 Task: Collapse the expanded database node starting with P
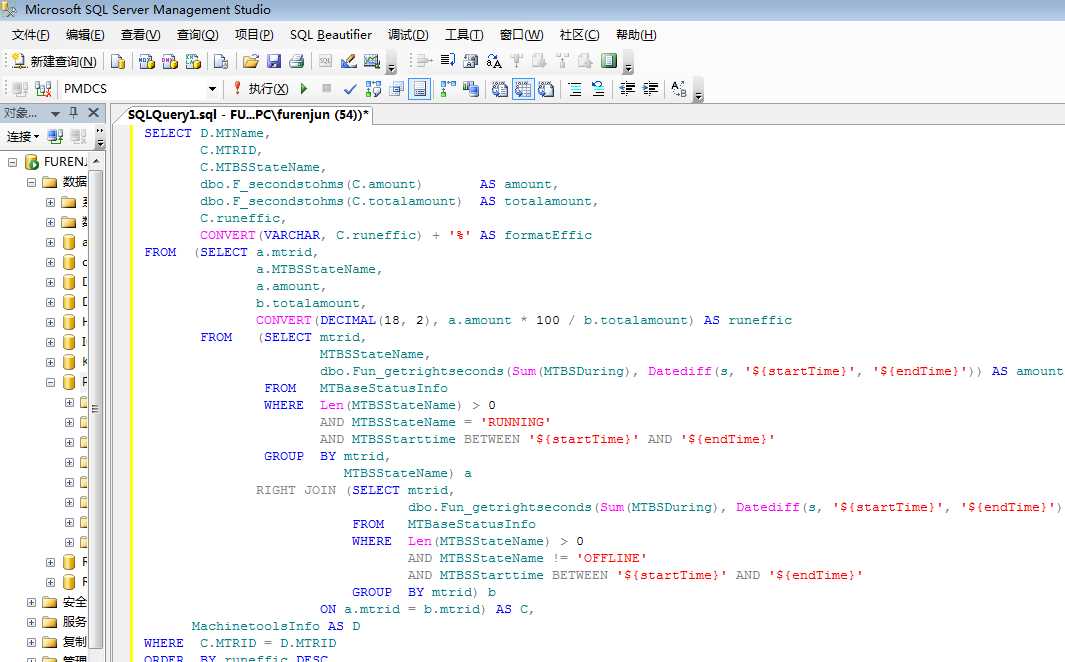pyautogui.click(x=50, y=382)
